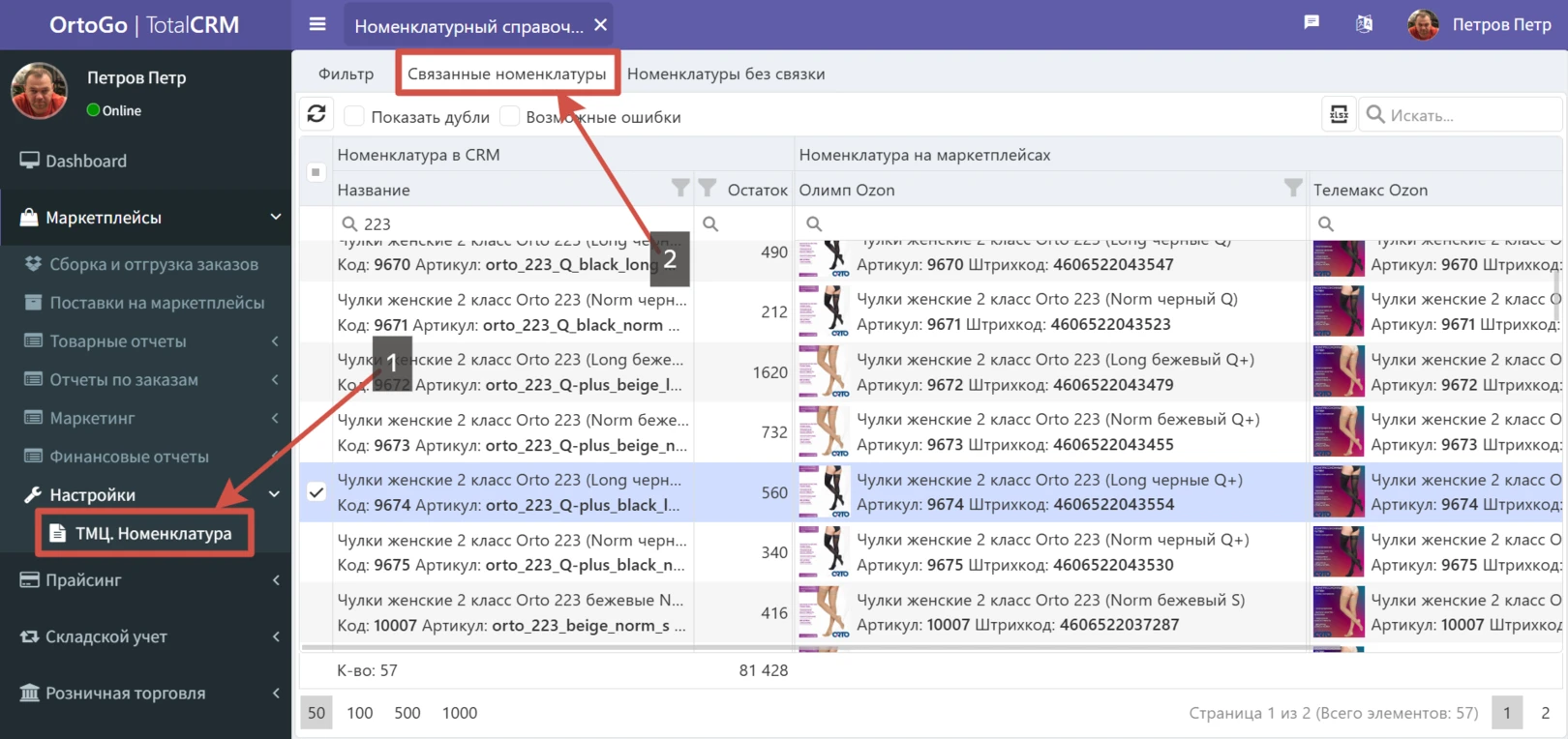Open ТМЦ. Номенклатура settings page
Screen dimensions: 1568x739
[x=145, y=533]
